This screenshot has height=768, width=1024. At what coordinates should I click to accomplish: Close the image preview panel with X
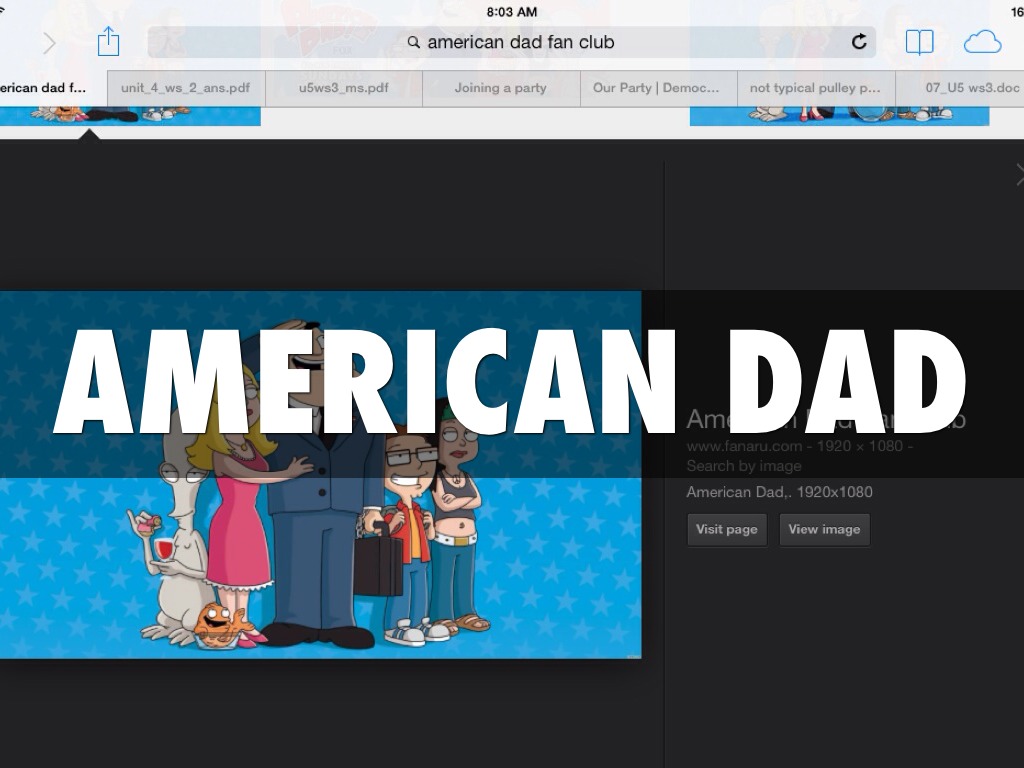coord(1019,175)
